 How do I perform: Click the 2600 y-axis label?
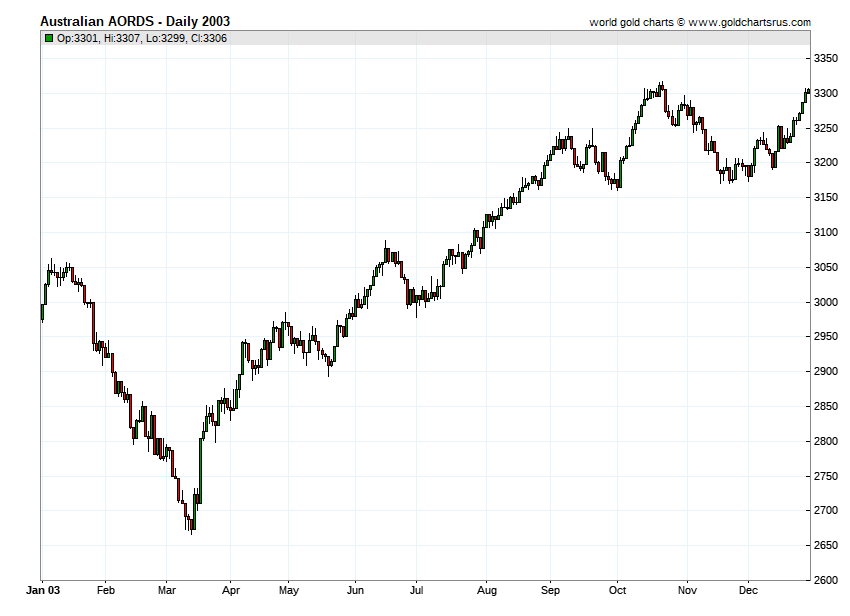pyautogui.click(x=826, y=580)
